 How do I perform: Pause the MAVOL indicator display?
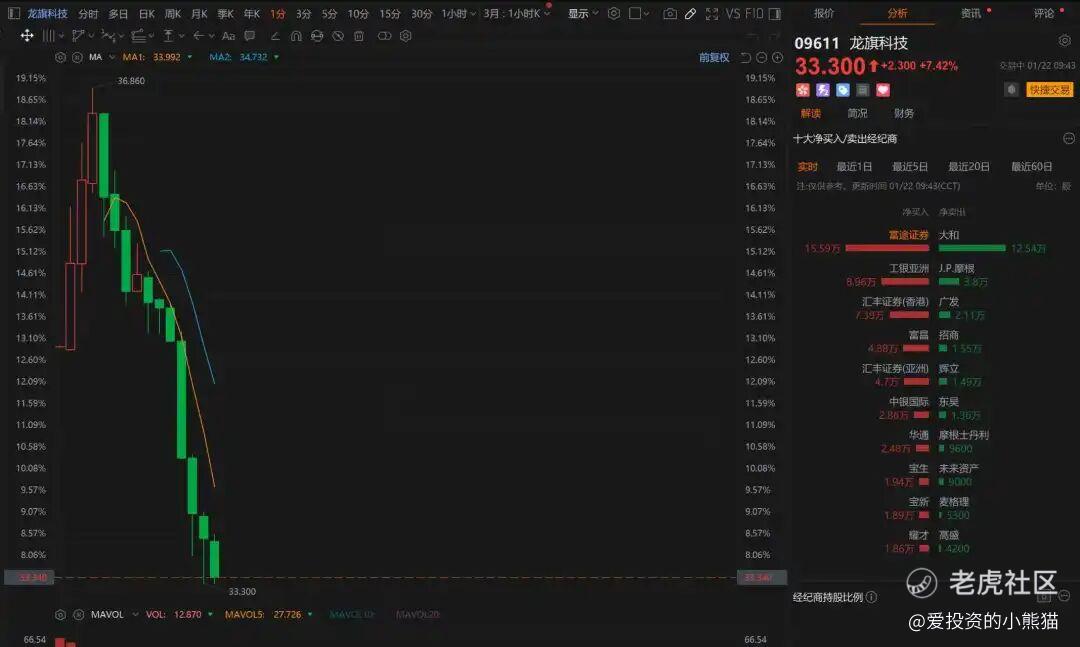pyautogui.click(x=79, y=615)
